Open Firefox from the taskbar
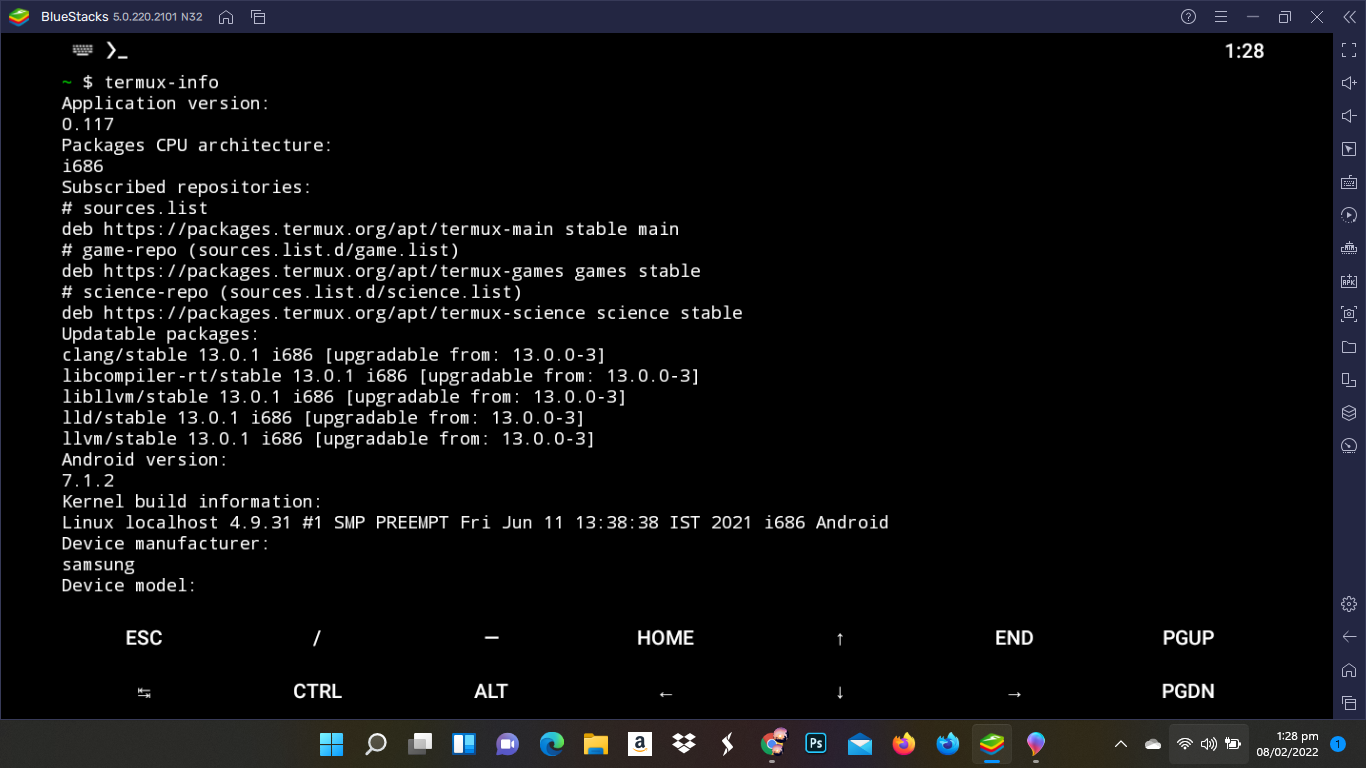This screenshot has height=768, width=1366. point(904,744)
